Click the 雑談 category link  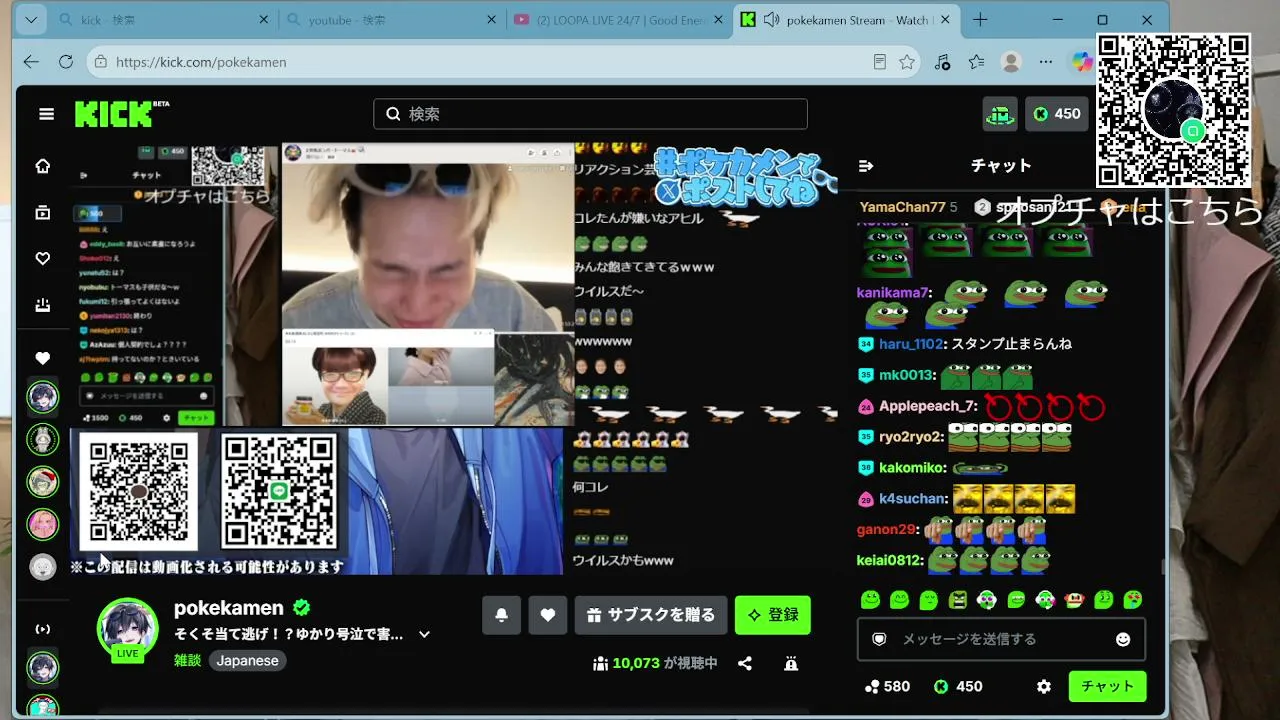(x=188, y=660)
